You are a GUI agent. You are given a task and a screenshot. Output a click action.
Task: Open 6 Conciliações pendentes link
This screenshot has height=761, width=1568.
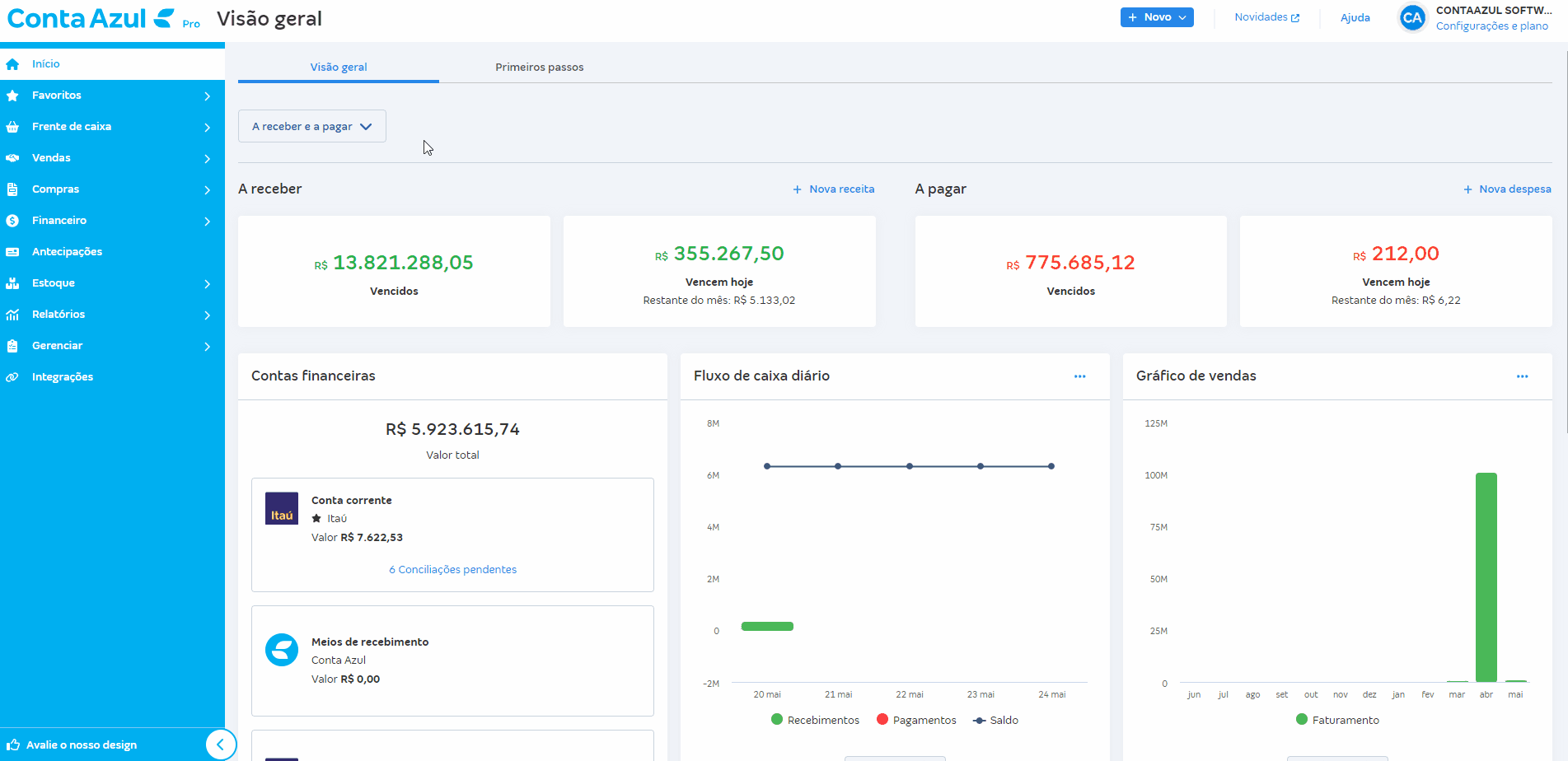(x=453, y=570)
